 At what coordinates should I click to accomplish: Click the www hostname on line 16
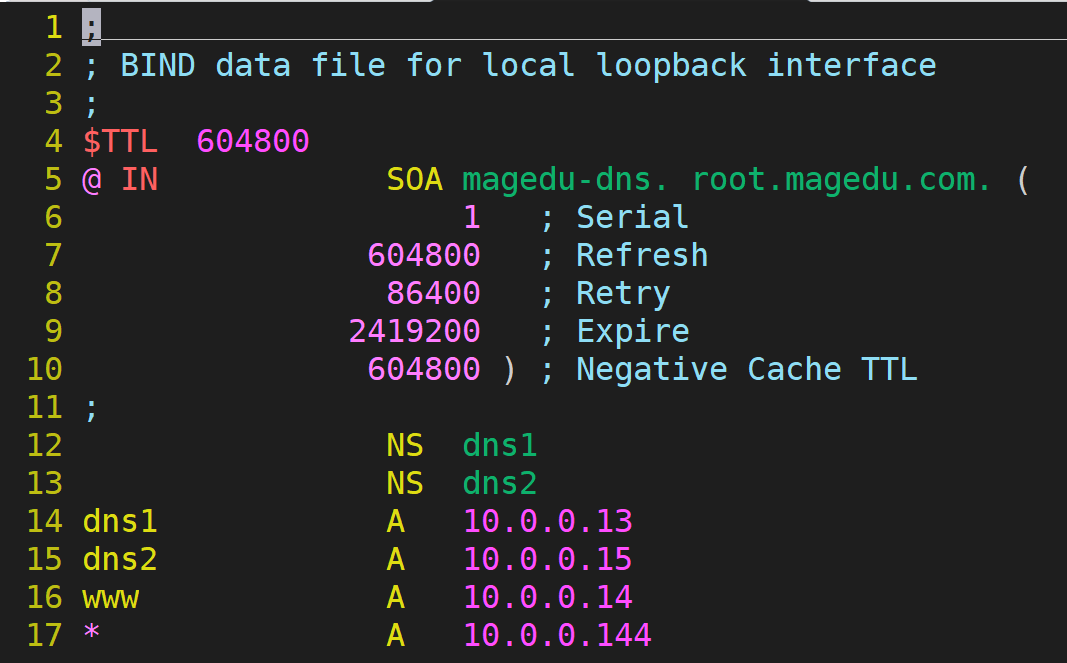(110, 600)
